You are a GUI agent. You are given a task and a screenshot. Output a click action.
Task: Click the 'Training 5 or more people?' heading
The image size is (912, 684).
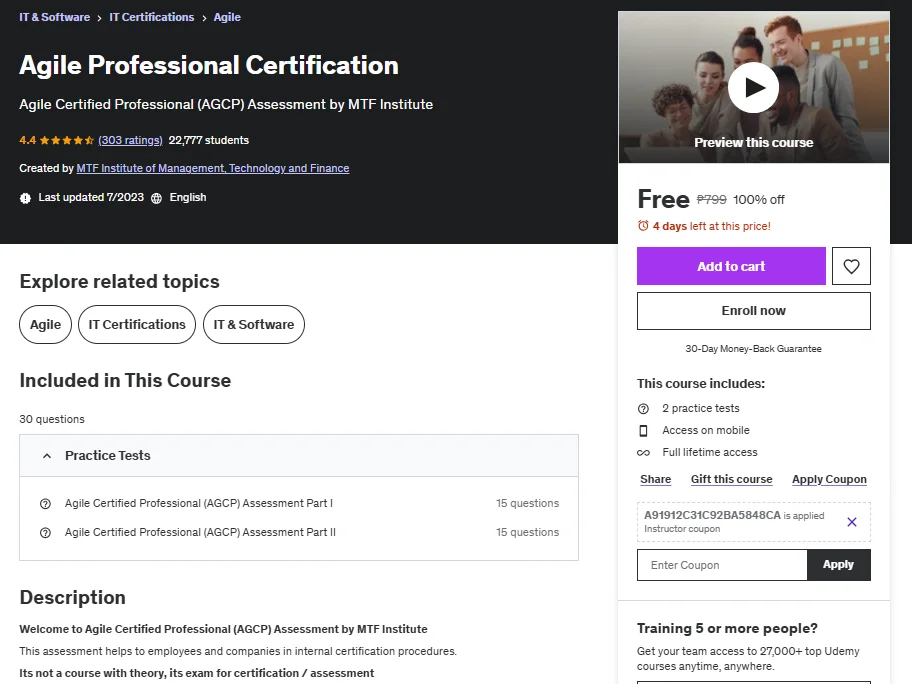tap(727, 629)
